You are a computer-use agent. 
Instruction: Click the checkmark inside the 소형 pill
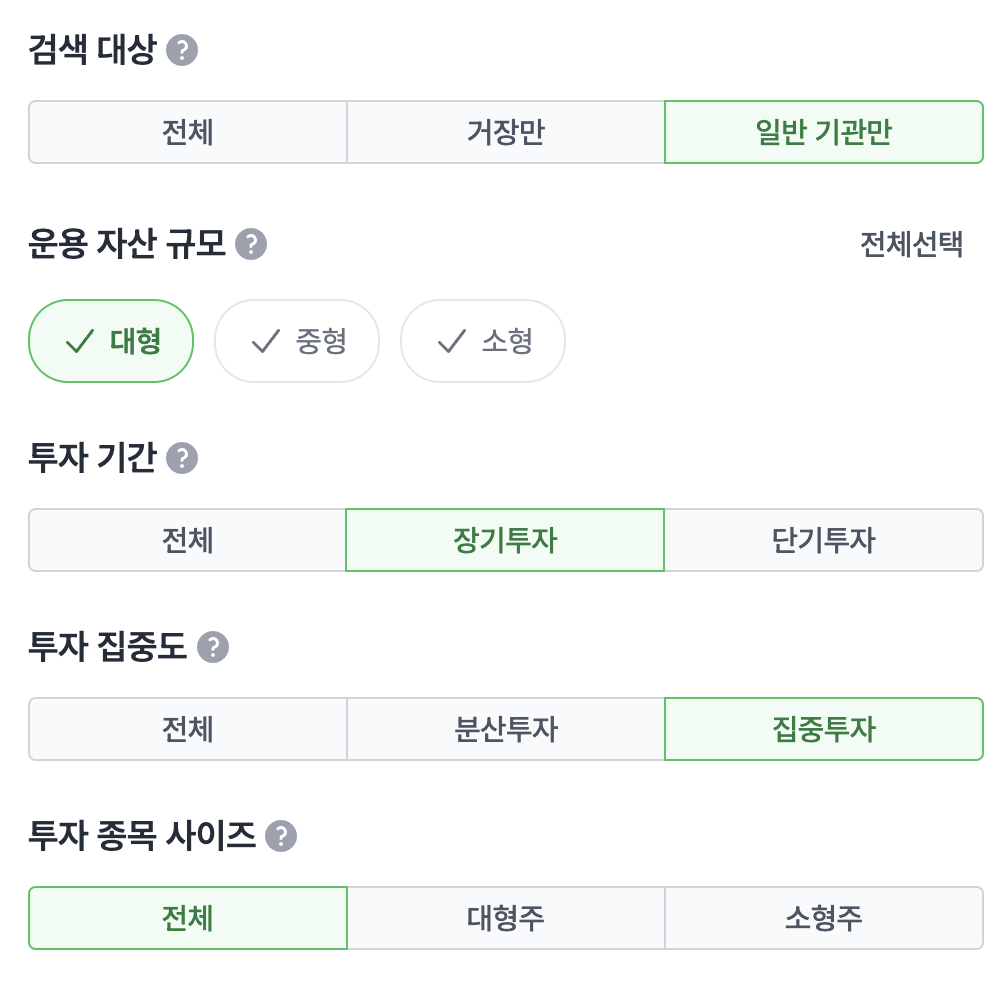coord(448,341)
